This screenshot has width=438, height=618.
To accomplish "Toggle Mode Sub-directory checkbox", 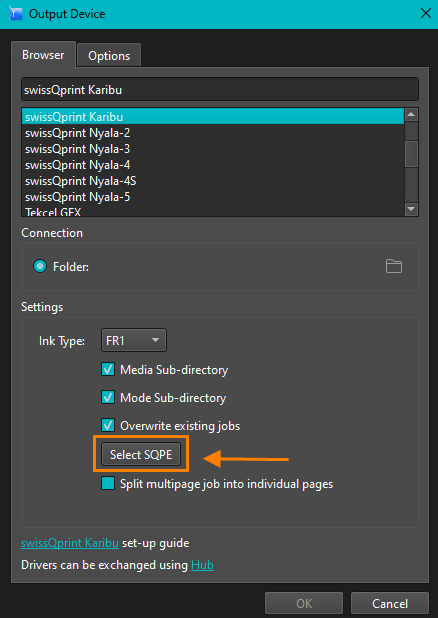I will [108, 397].
